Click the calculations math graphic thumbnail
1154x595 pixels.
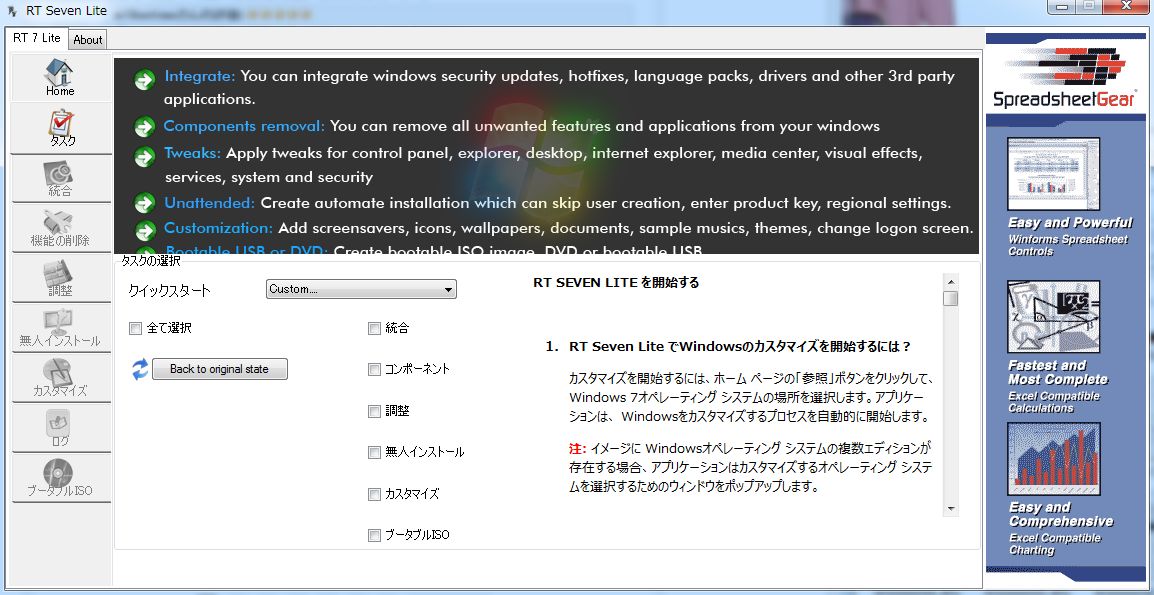[x=1053, y=316]
